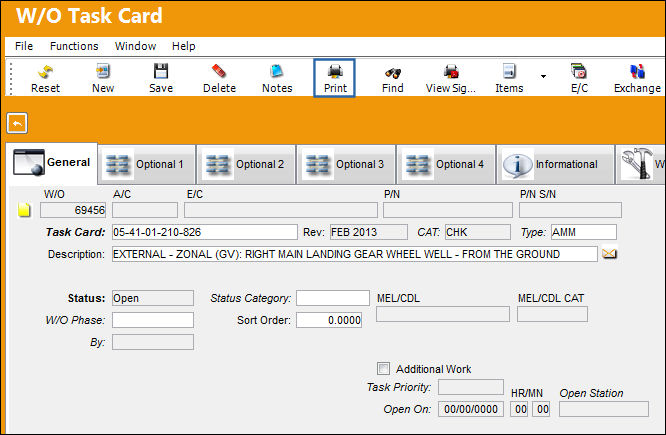Click the Type field showing AMM
Screen dimensions: 666x435
coord(584,232)
